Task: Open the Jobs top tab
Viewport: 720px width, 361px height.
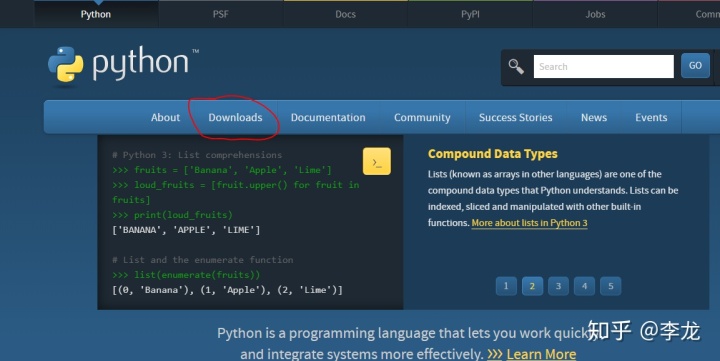Action: click(595, 14)
